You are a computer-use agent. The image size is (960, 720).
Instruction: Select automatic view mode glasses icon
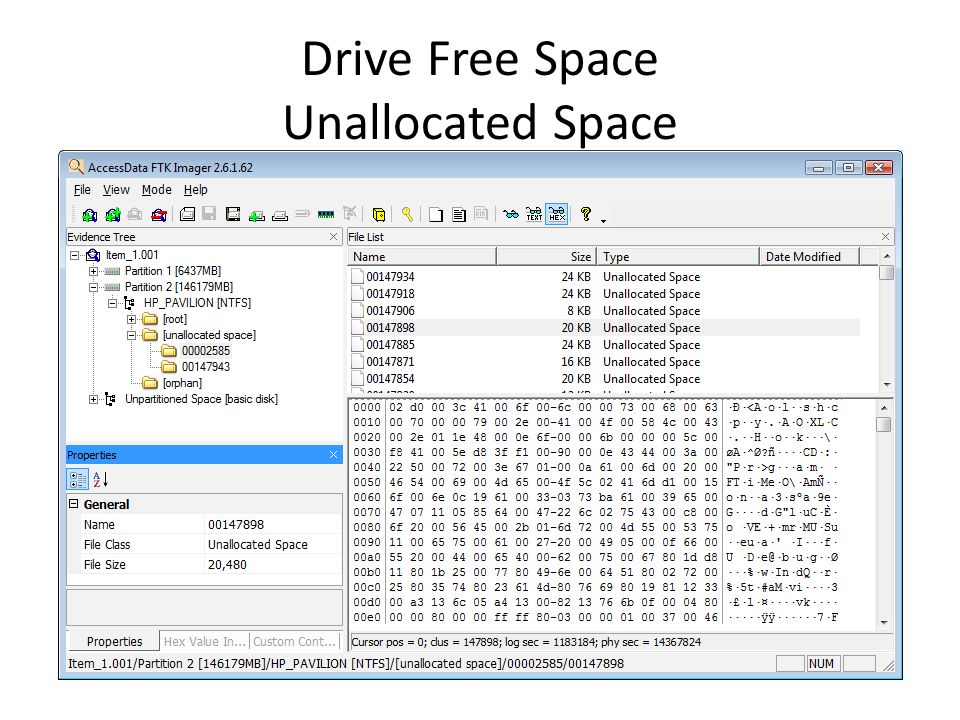(511, 214)
